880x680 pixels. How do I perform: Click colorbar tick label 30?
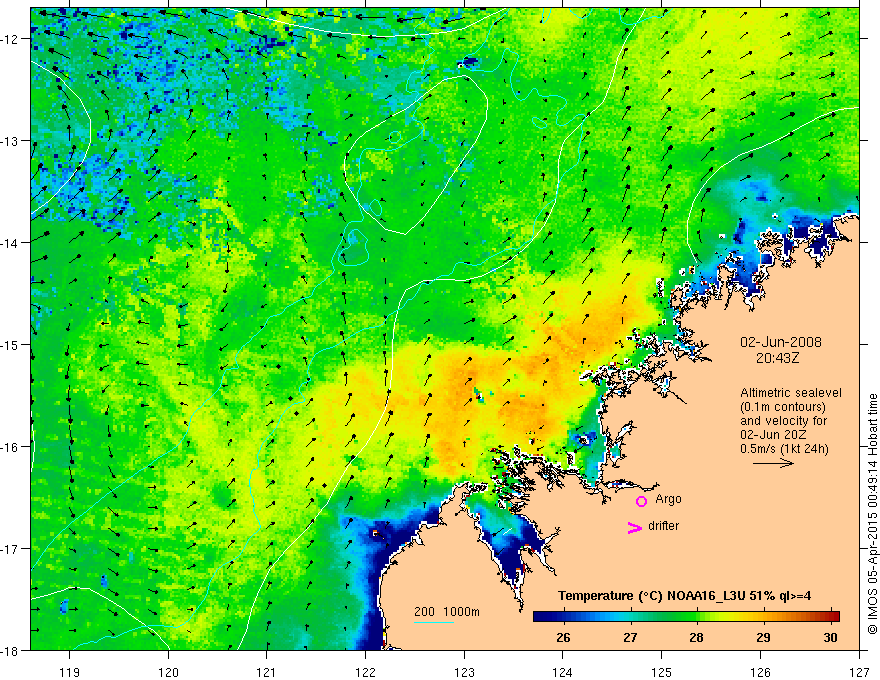coord(831,637)
